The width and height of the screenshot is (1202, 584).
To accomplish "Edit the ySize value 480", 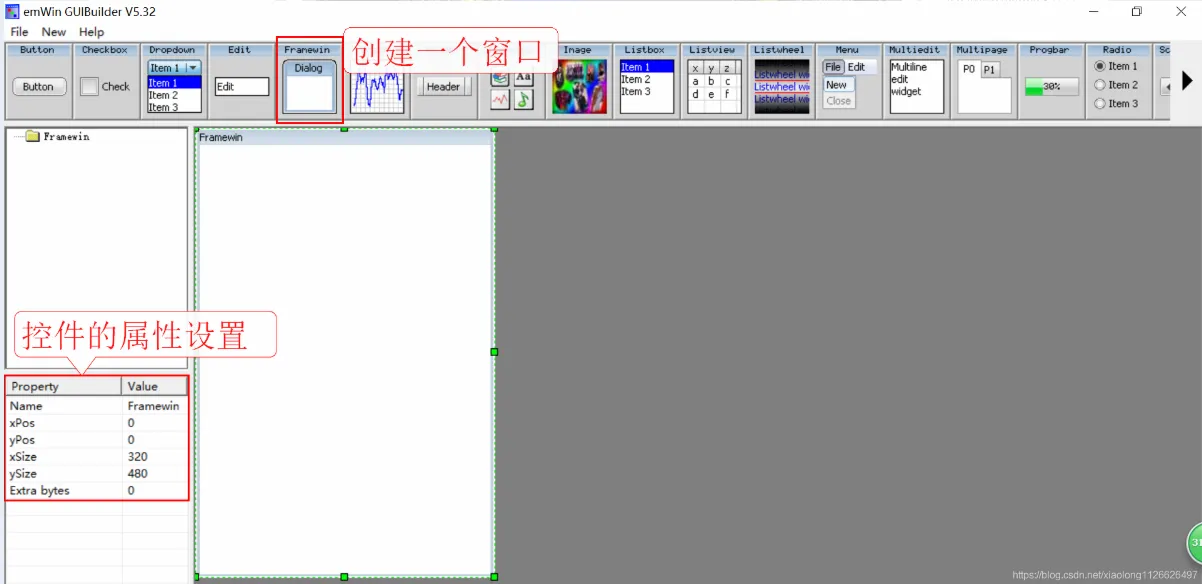I will (155, 474).
